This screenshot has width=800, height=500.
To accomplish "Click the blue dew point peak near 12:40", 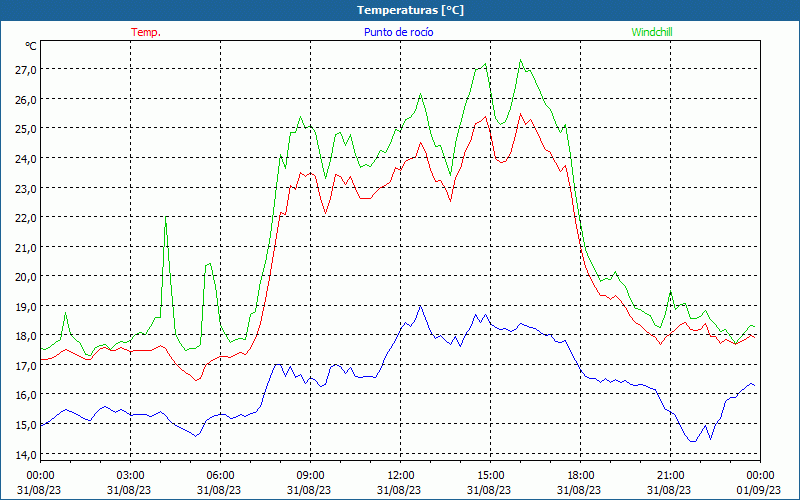I will (x=420, y=306).
